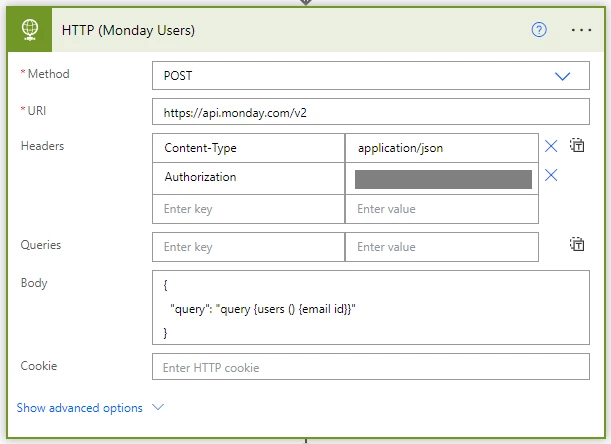
Task: Click the HTTP (Monday Users) title
Action: click(128, 30)
